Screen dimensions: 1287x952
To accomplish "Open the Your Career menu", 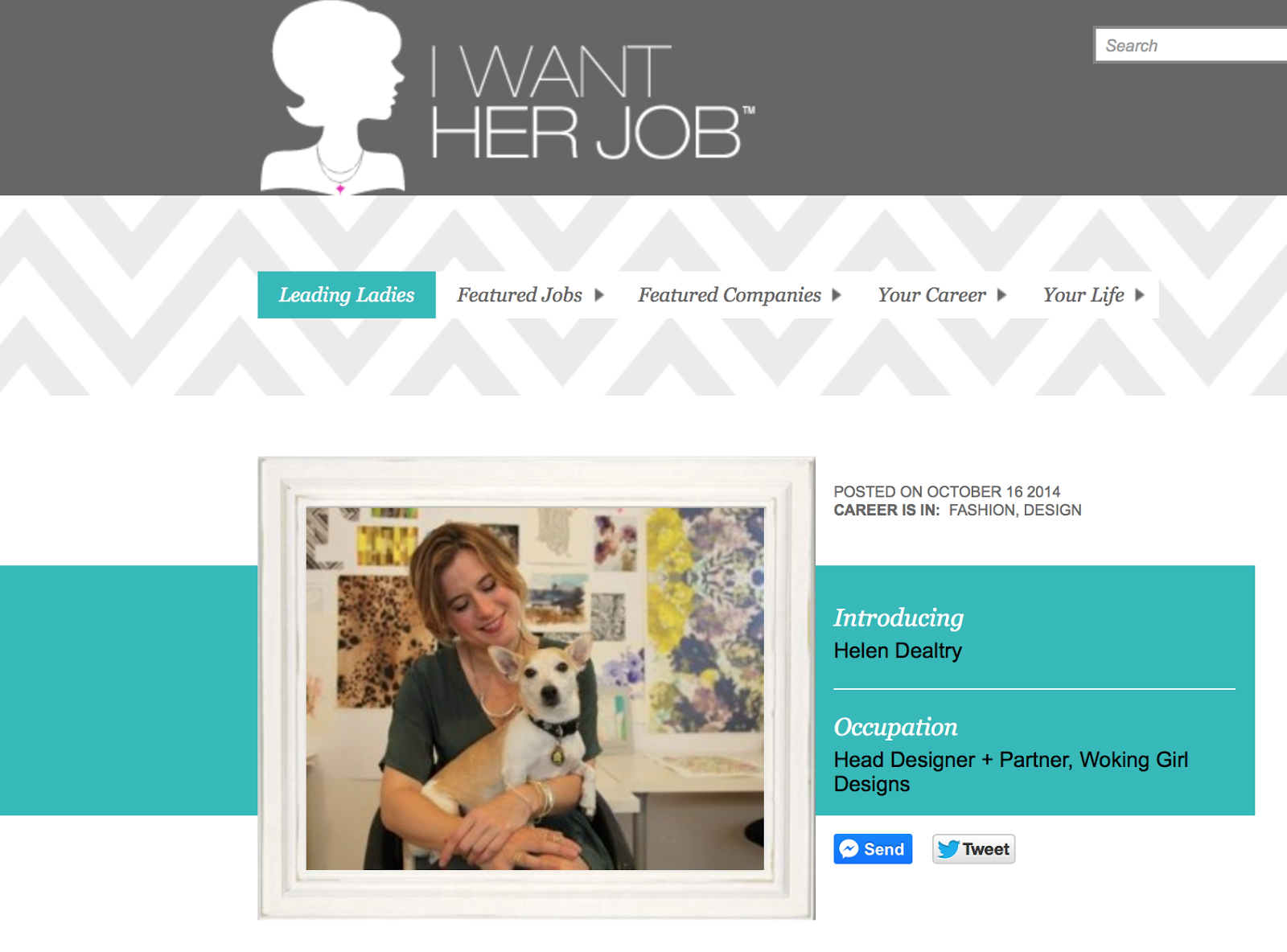I will 931,295.
